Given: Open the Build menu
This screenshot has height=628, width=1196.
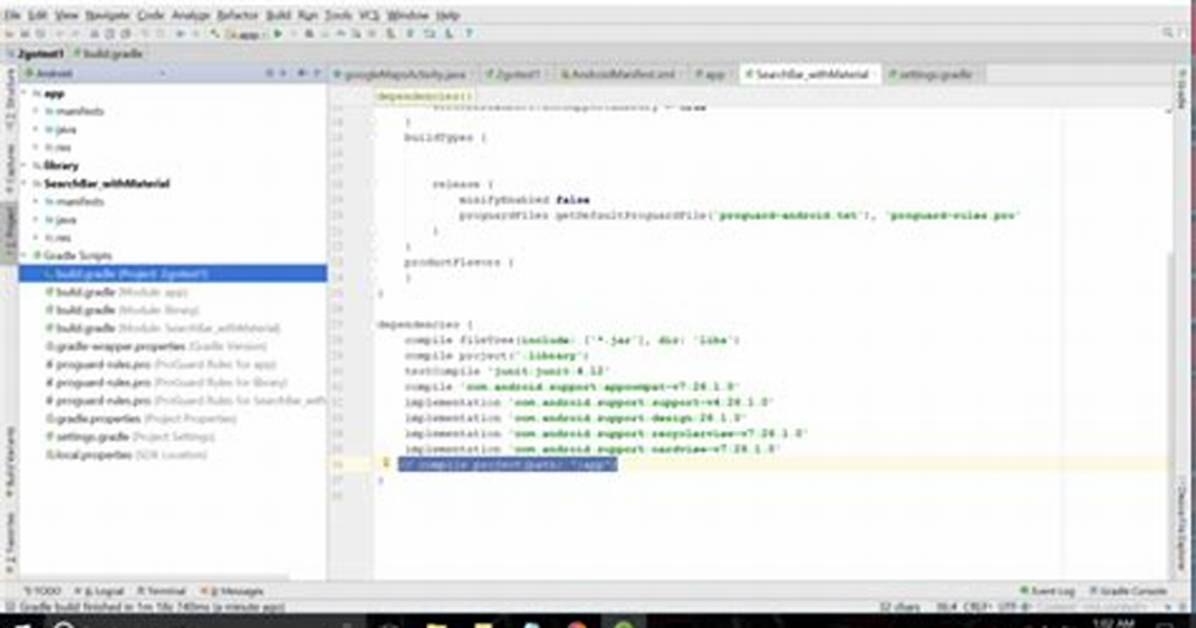Looking at the screenshot, I should [278, 15].
